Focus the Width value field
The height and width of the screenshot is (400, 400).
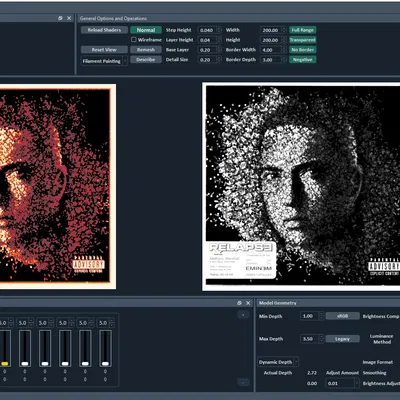pyautogui.click(x=271, y=30)
